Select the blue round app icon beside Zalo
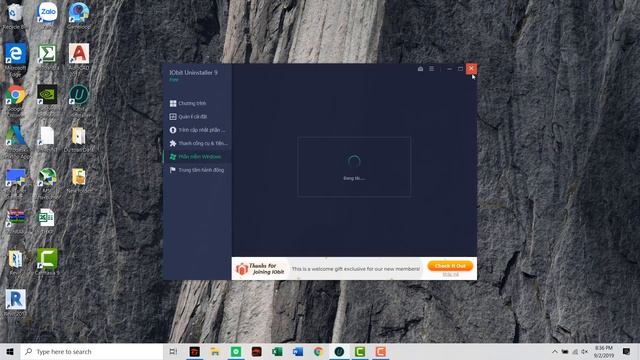This screenshot has width=640, height=360. (78, 16)
